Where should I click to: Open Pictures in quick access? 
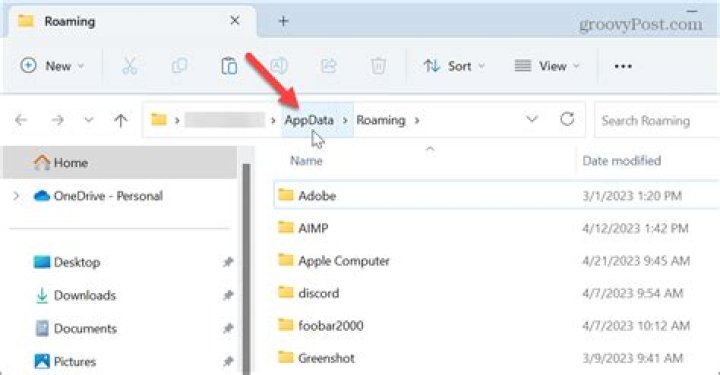(65, 361)
